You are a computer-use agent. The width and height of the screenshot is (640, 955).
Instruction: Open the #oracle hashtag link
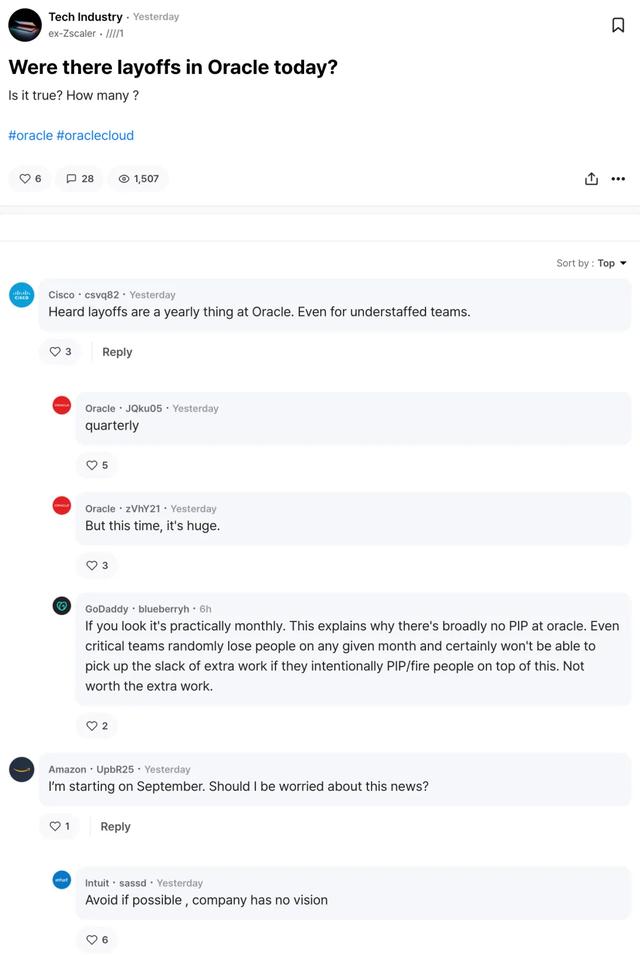tap(30, 135)
